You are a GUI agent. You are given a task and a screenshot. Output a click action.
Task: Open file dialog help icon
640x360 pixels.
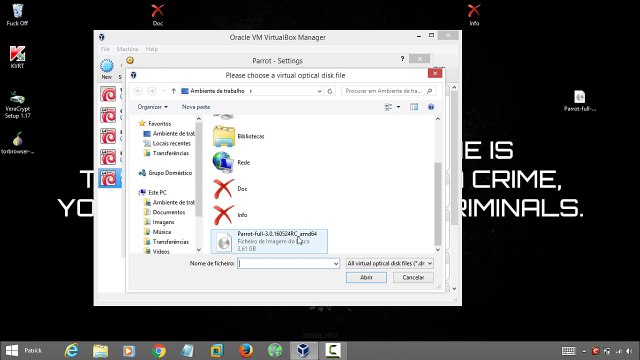tap(431, 107)
